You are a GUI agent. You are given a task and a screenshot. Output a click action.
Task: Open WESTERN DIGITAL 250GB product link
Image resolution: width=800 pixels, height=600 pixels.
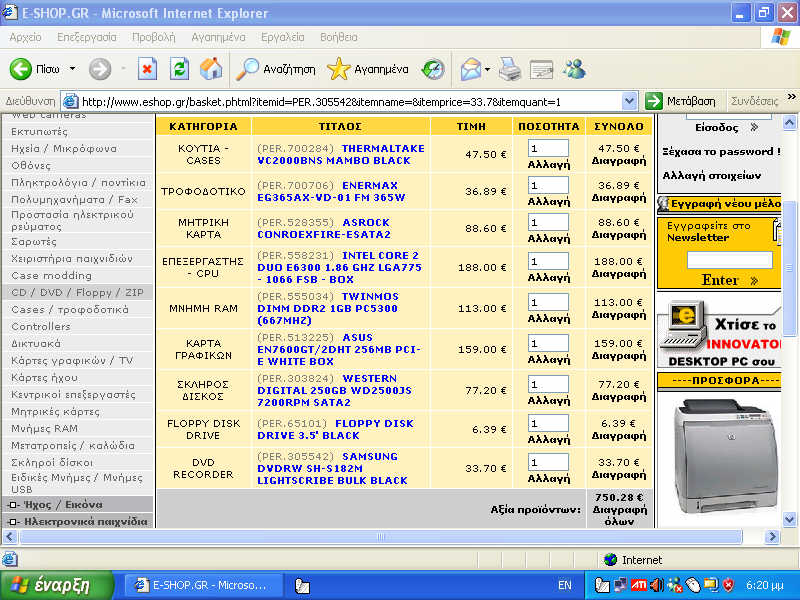[x=334, y=390]
